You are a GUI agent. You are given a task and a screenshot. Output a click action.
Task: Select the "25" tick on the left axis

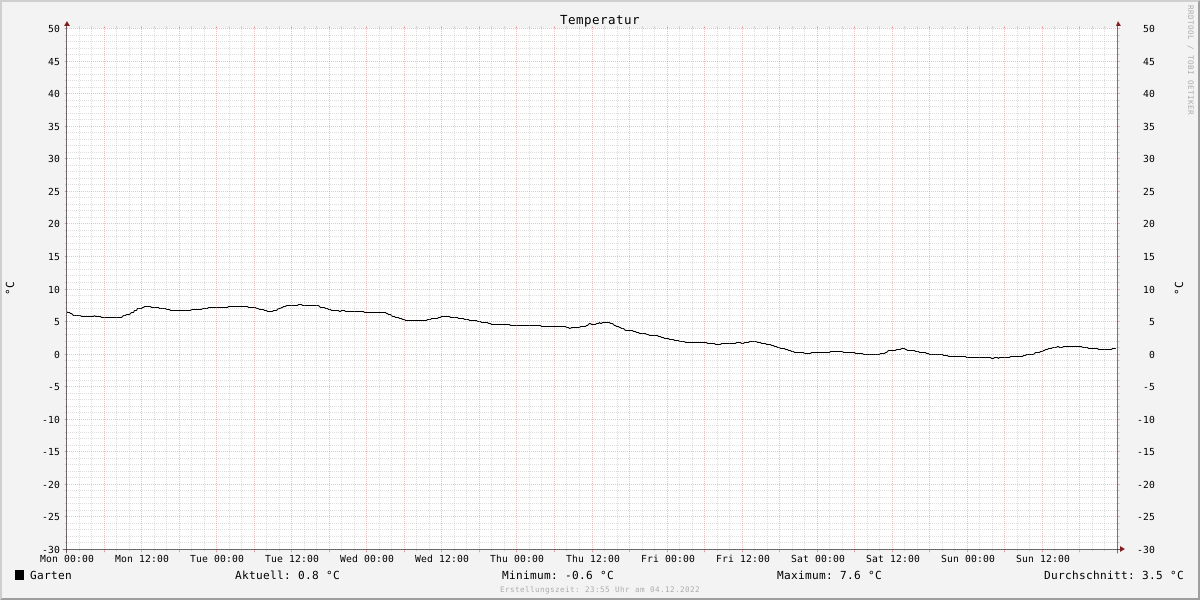54,191
